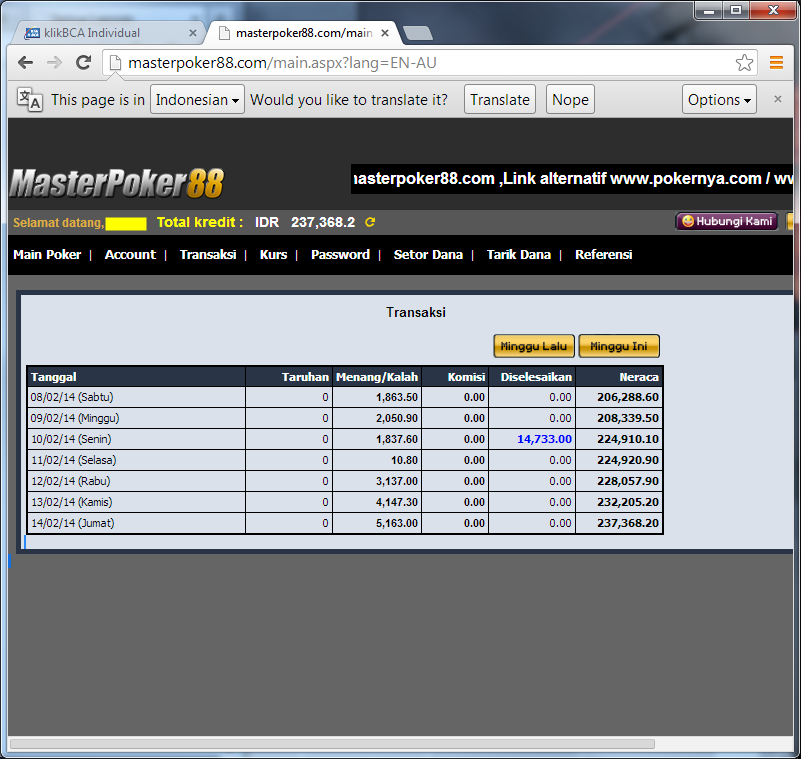
Task: Open the Referensi menu item
Action: (603, 254)
